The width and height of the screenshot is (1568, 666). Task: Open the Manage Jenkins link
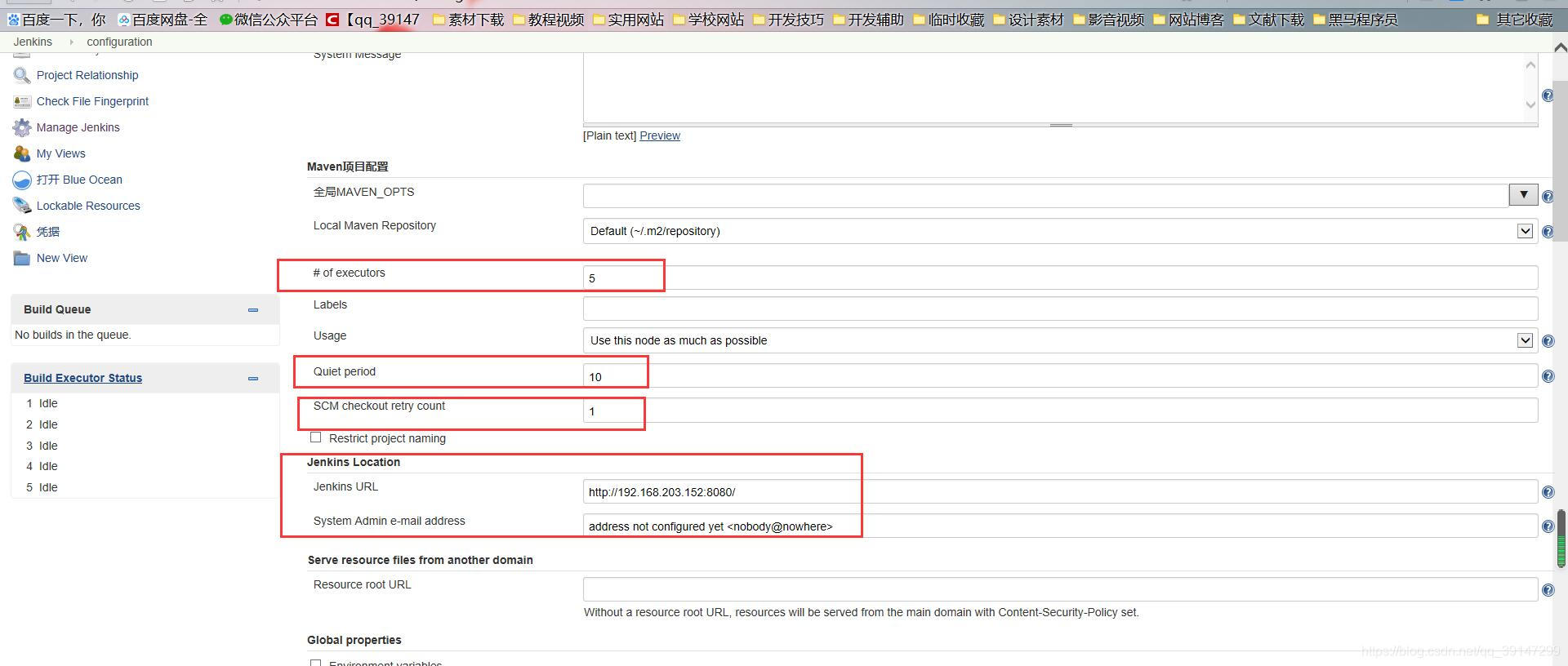tap(78, 127)
